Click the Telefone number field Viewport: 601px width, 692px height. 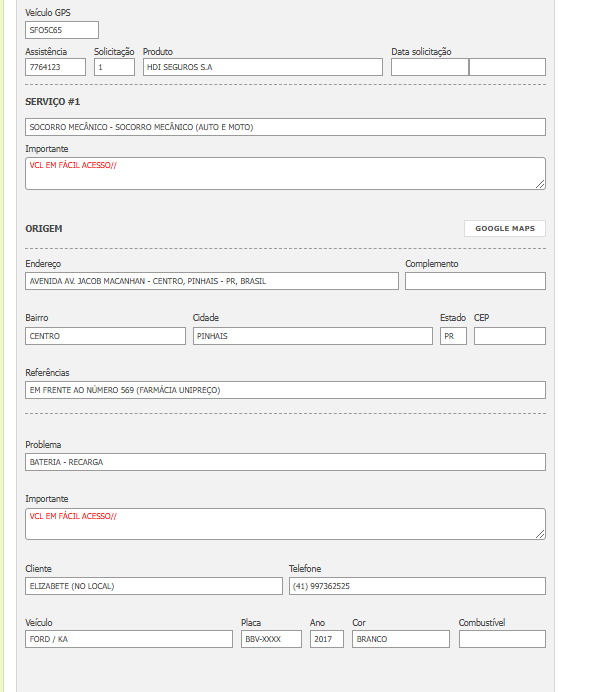click(417, 586)
